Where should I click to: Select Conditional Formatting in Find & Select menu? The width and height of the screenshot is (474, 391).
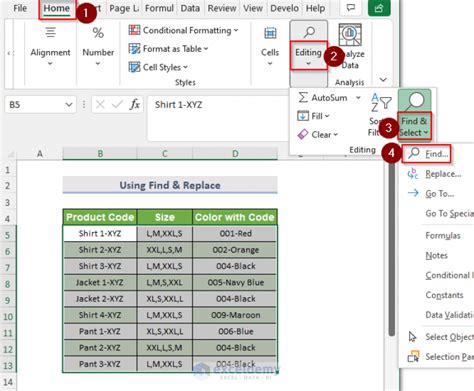point(449,275)
